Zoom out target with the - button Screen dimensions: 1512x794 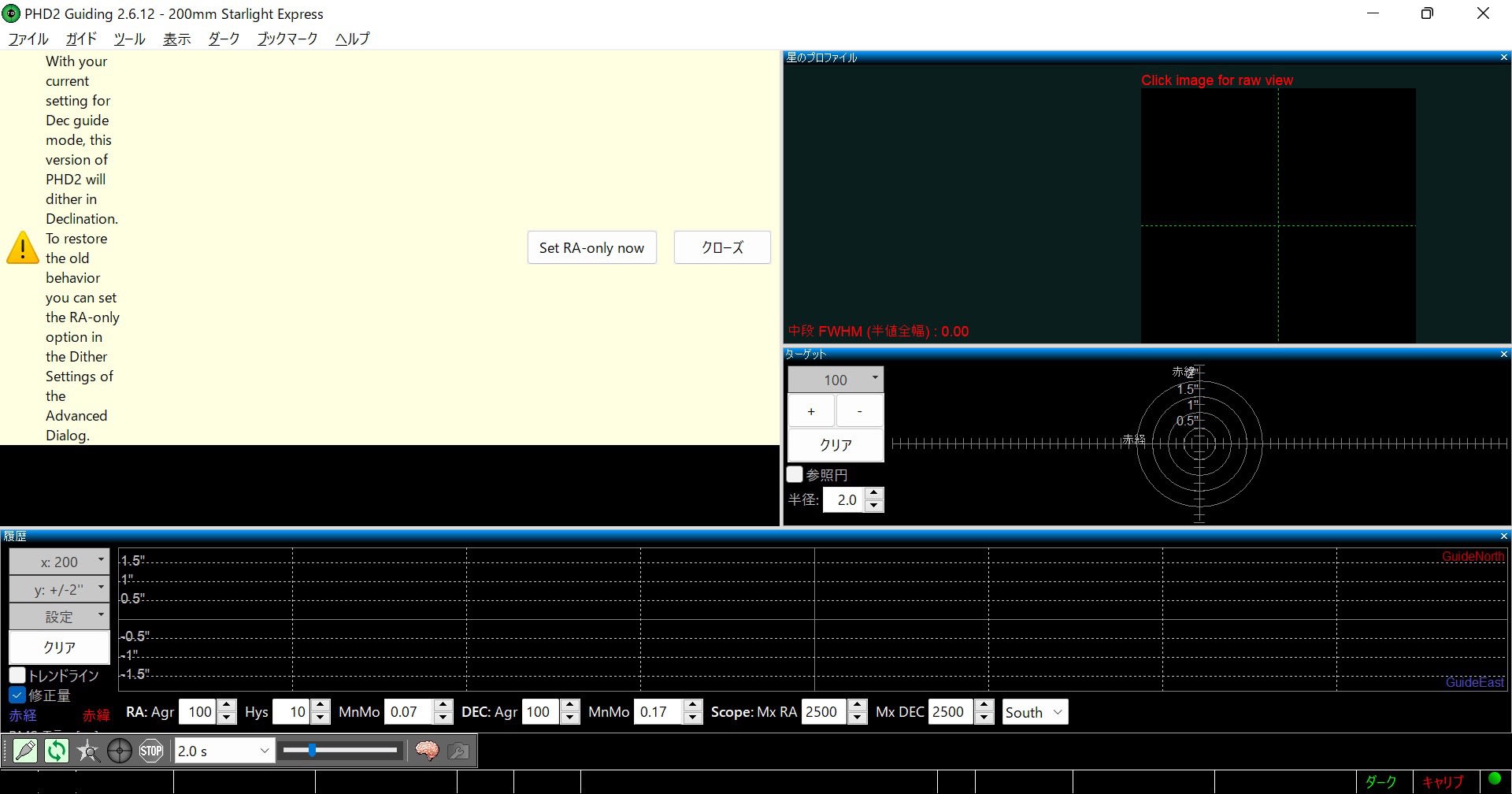tap(859, 411)
